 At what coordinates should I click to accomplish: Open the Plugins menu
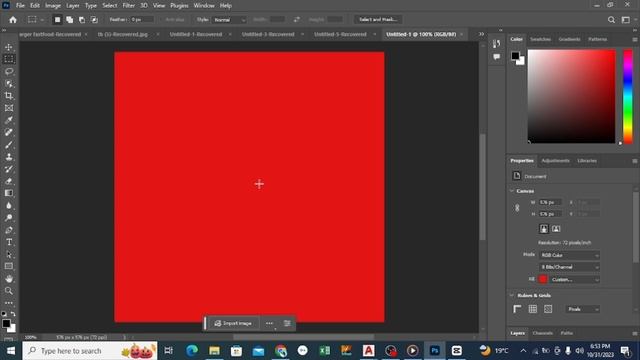coord(179,6)
